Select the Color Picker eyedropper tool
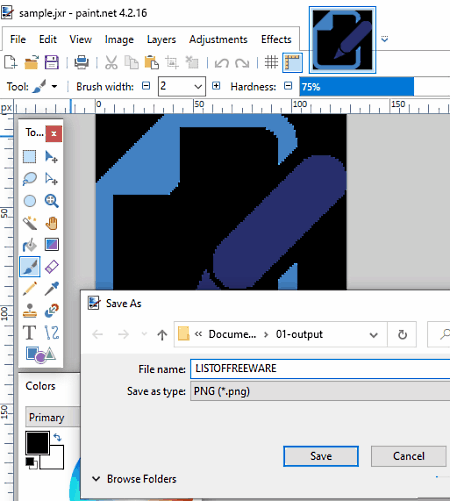The width and height of the screenshot is (450, 501). 51,289
